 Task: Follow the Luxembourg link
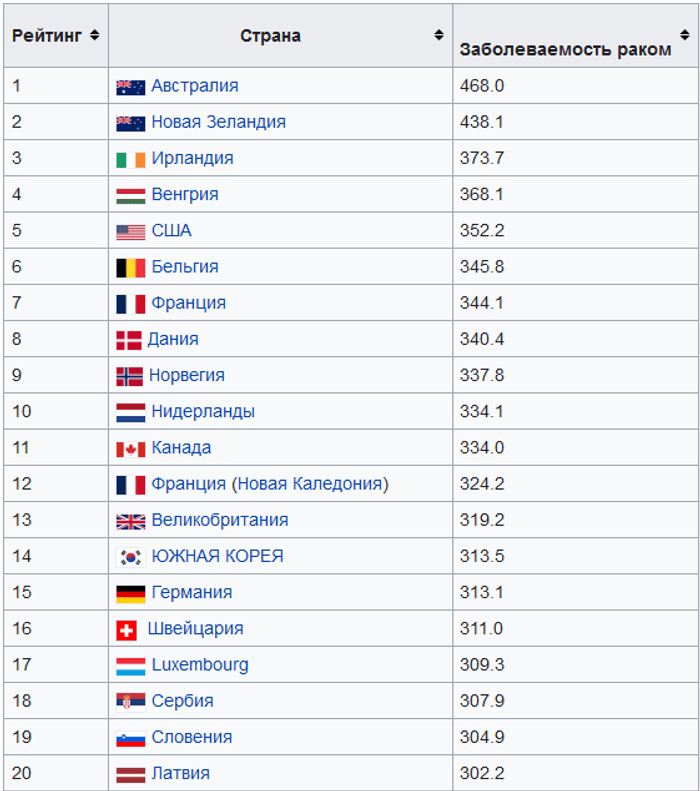click(x=200, y=665)
